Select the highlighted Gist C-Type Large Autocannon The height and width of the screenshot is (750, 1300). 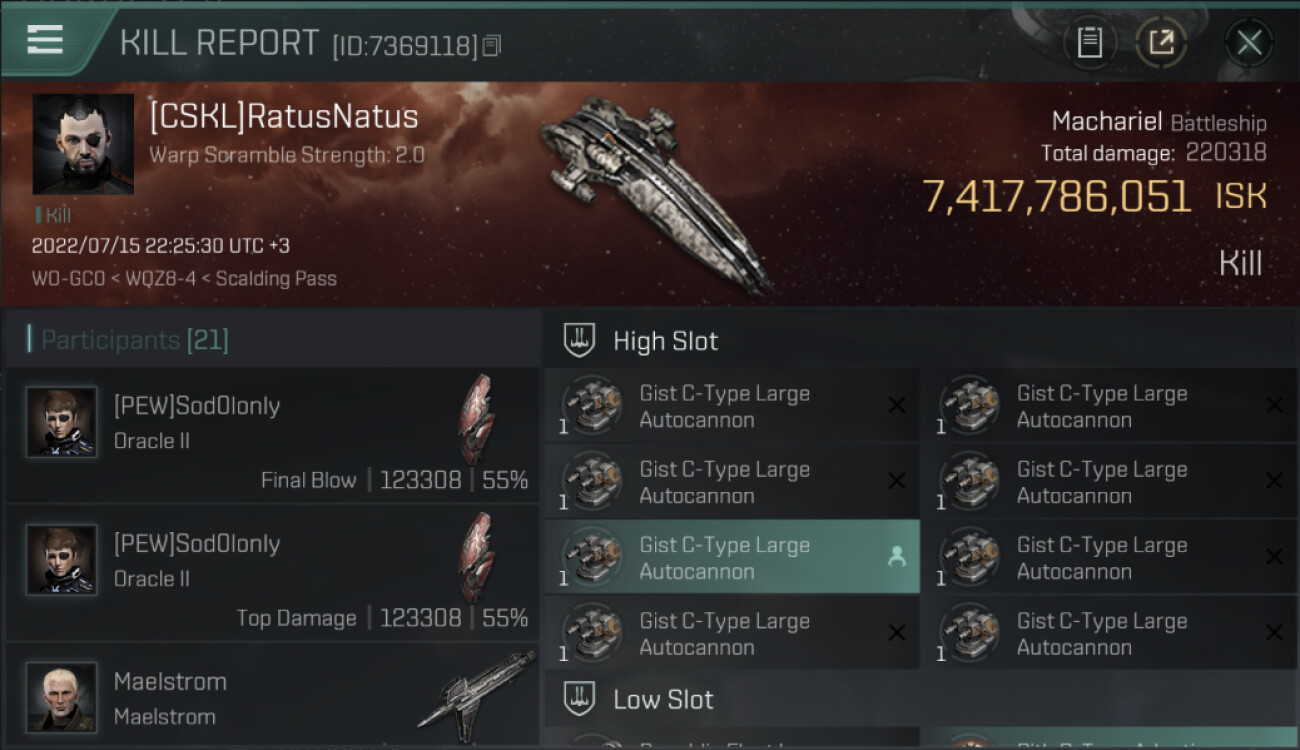click(724, 558)
